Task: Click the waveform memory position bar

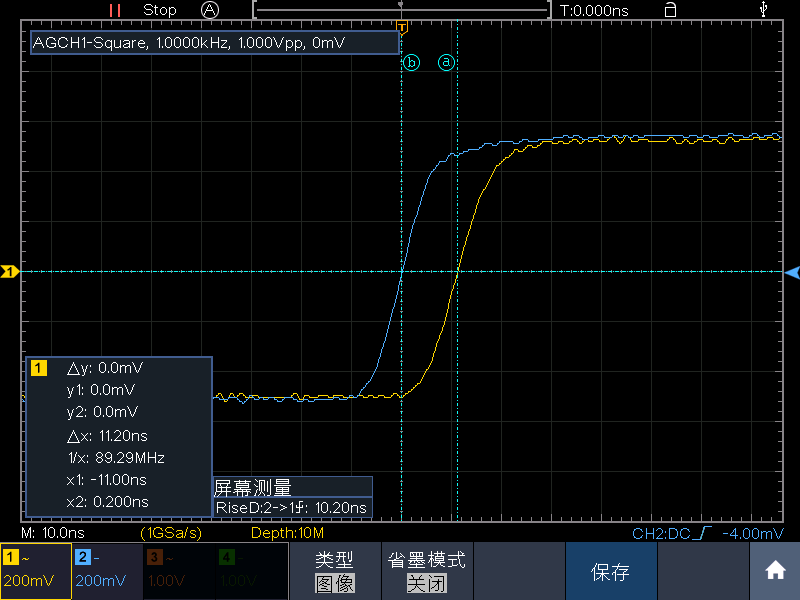Action: coord(402,10)
